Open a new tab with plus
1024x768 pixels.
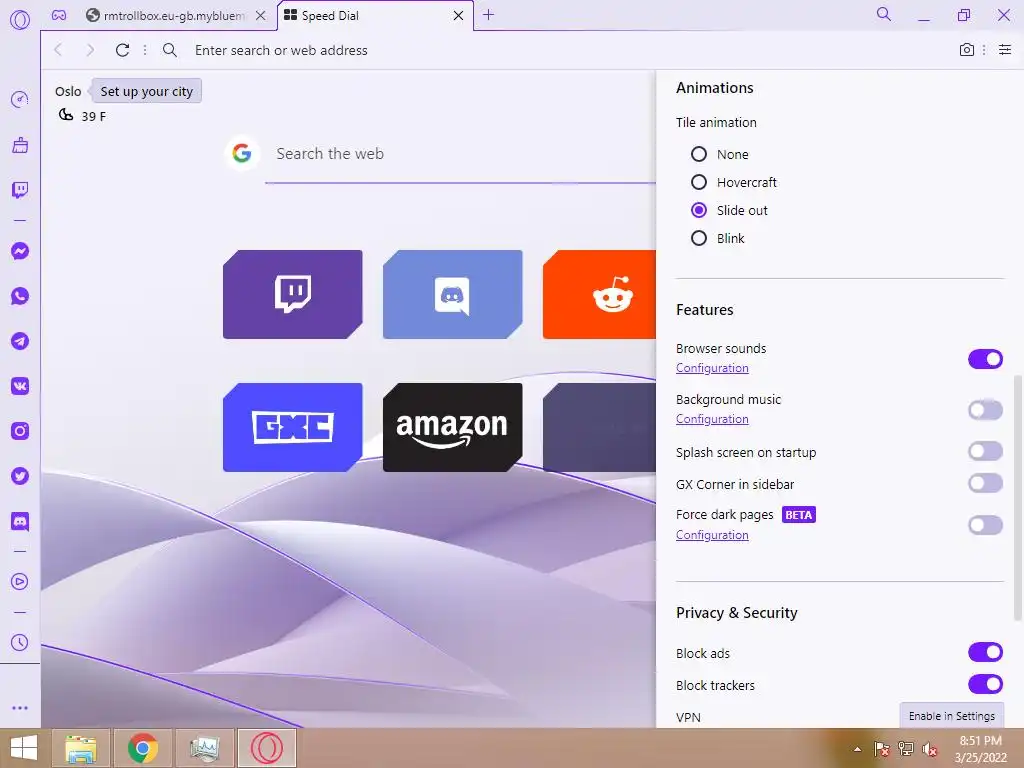point(488,15)
